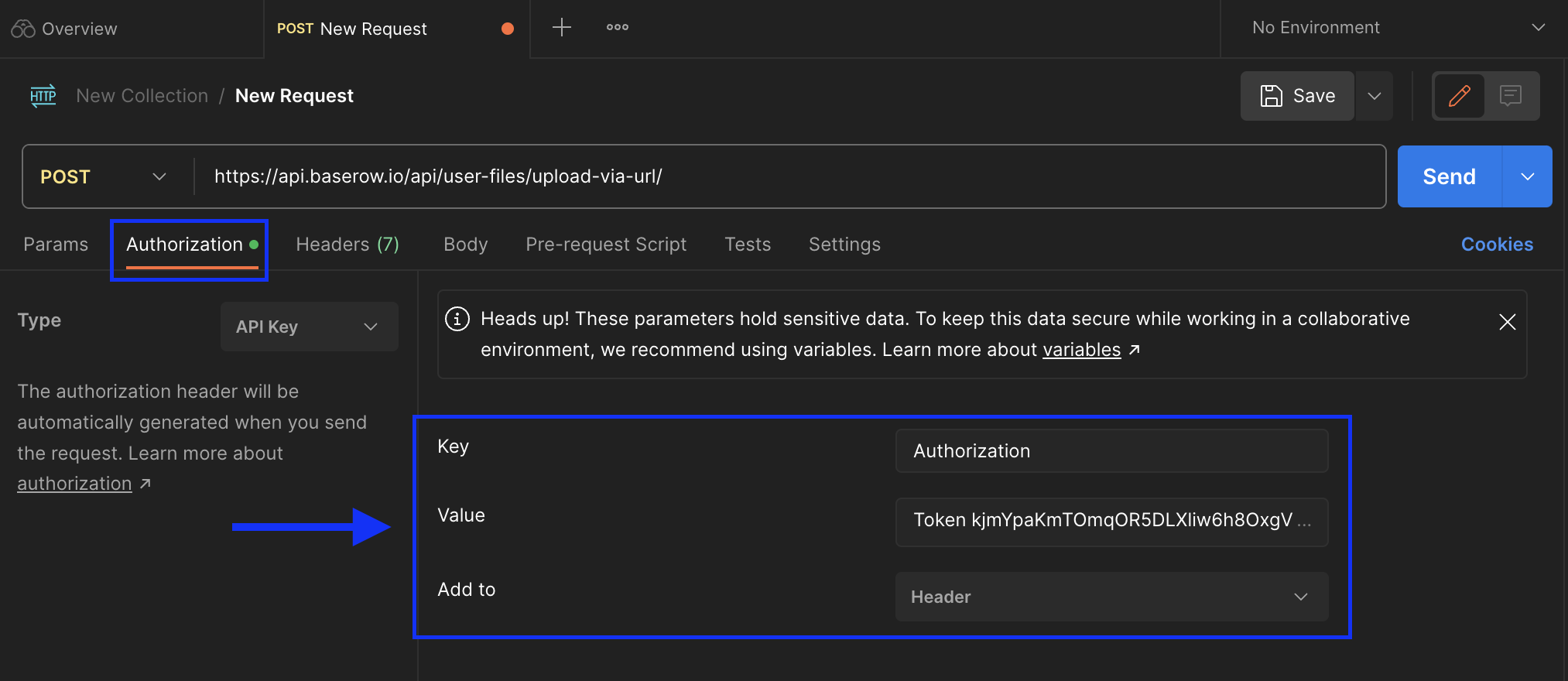Screen dimensions: 1568x681
Task: Expand the Send options arrow
Action: pyautogui.click(x=1528, y=176)
